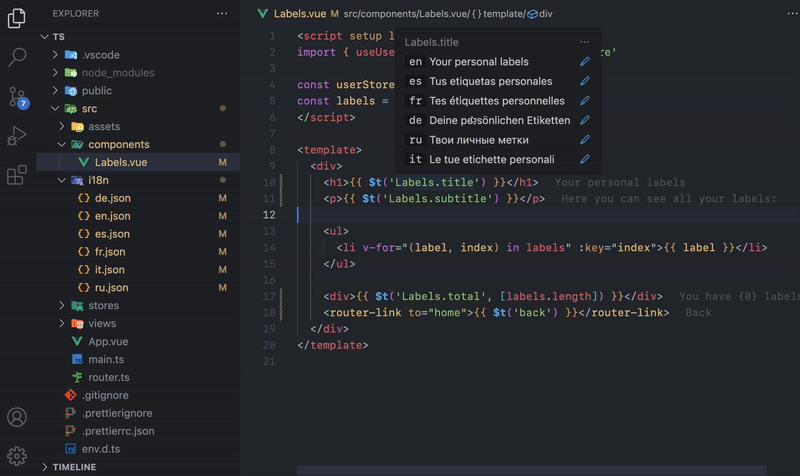
Task: Open the Accounts icon in activity bar
Action: 17,417
